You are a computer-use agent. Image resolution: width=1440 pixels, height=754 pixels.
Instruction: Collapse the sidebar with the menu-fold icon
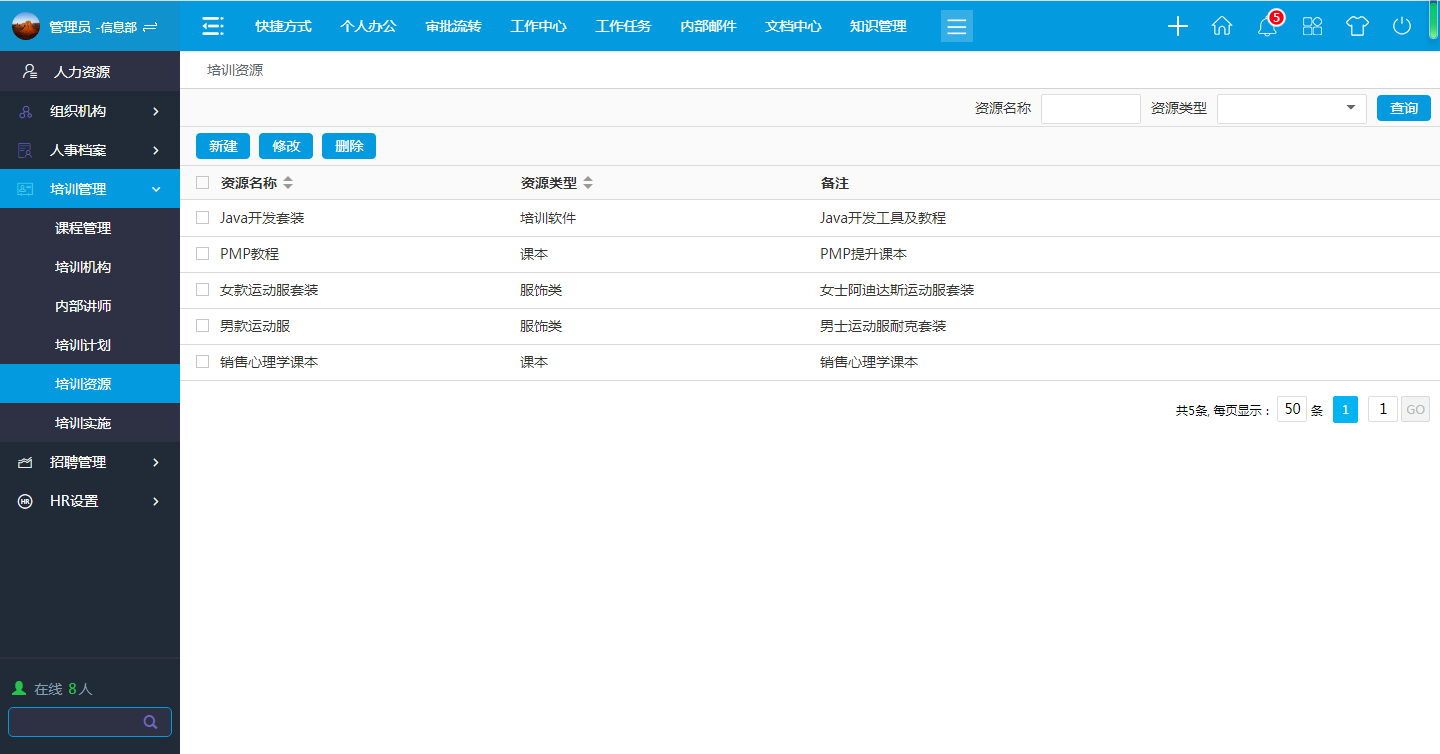[213, 26]
